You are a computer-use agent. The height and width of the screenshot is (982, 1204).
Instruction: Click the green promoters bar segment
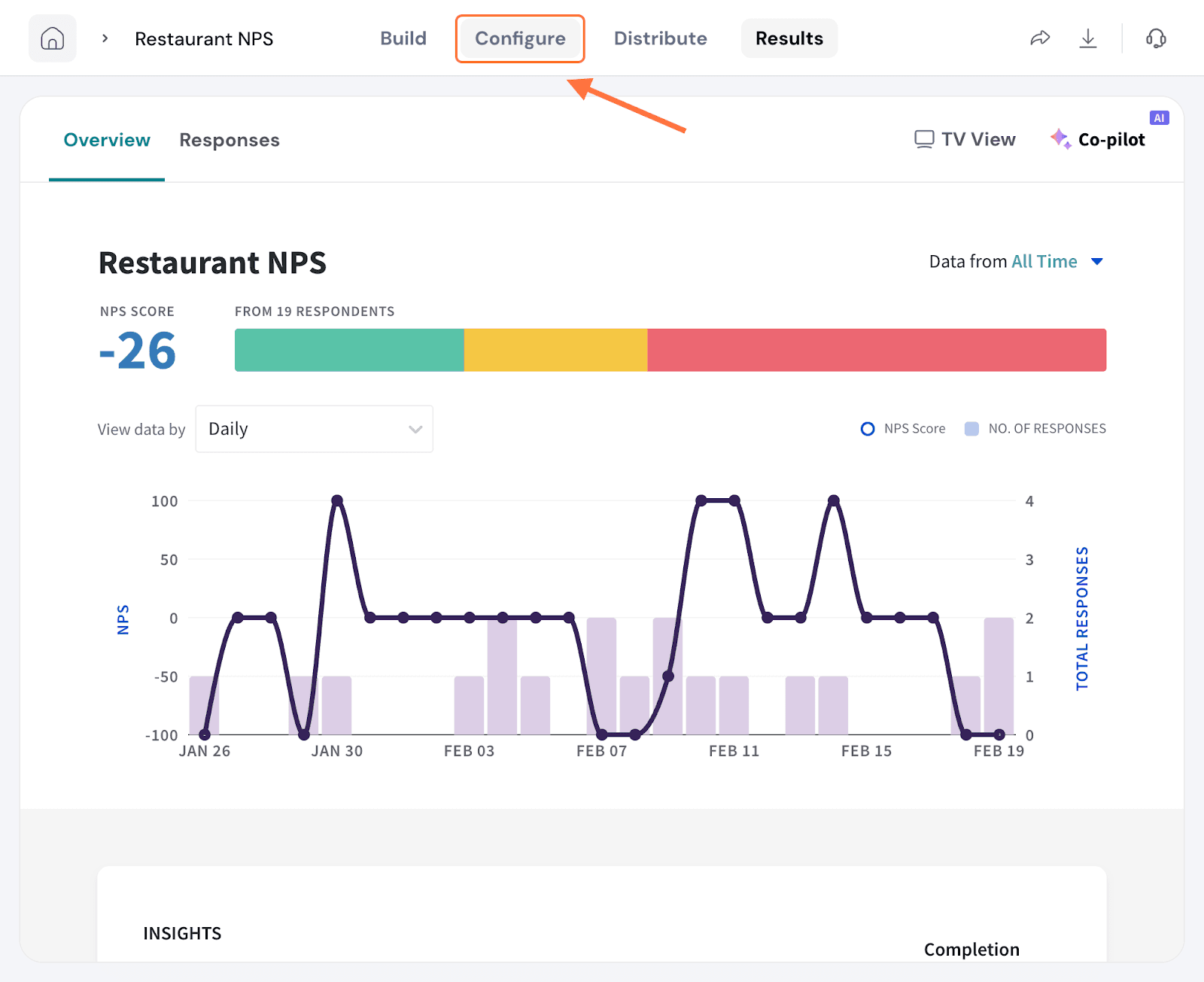[x=349, y=350]
